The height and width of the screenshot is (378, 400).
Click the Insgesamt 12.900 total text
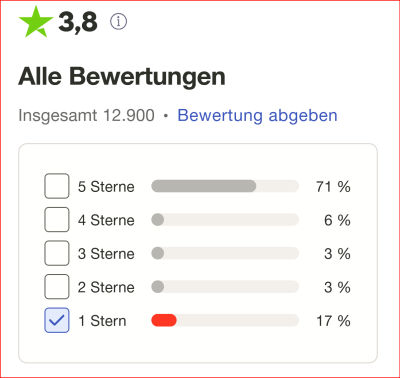click(86, 116)
